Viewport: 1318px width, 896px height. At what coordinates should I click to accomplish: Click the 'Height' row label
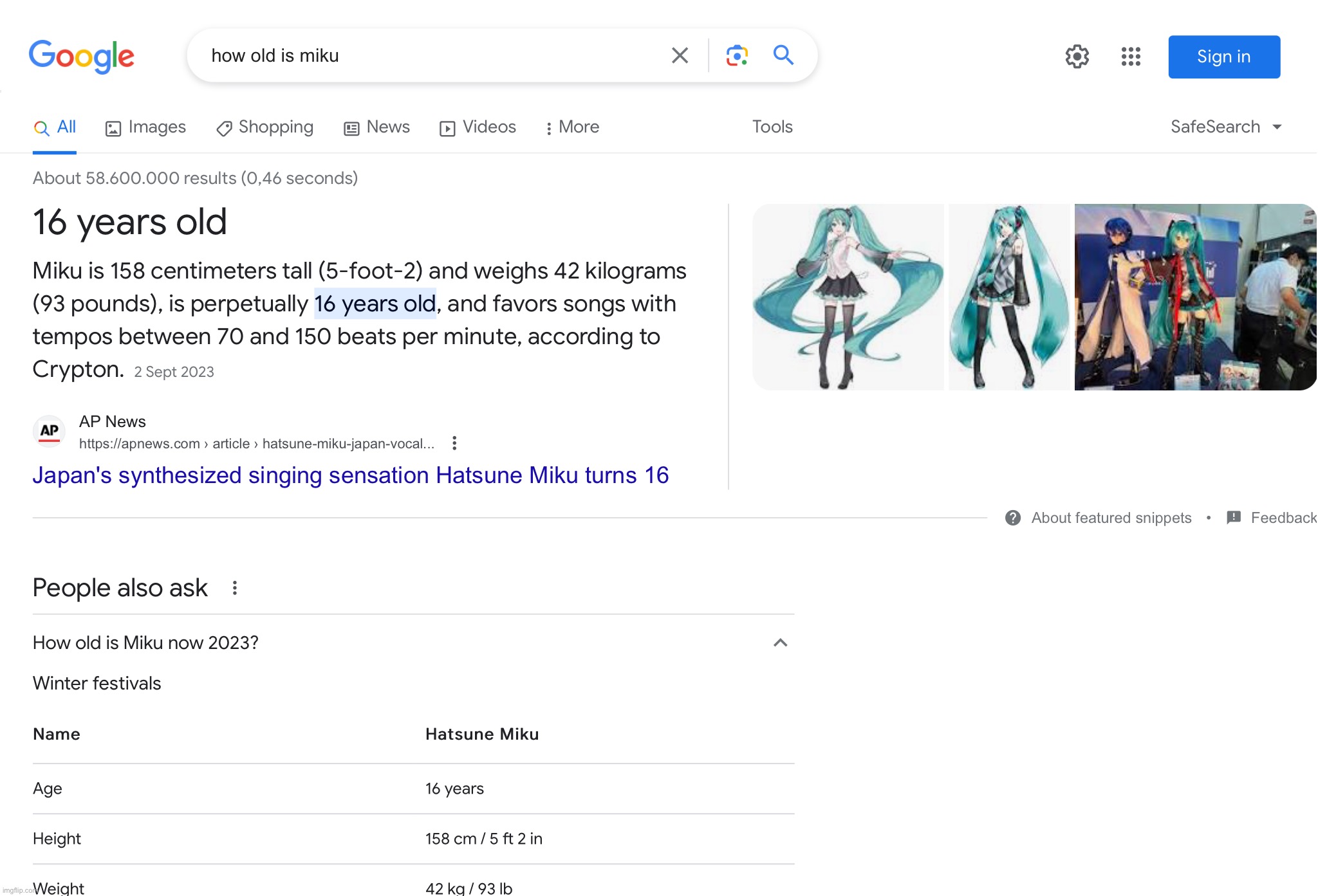(x=57, y=839)
